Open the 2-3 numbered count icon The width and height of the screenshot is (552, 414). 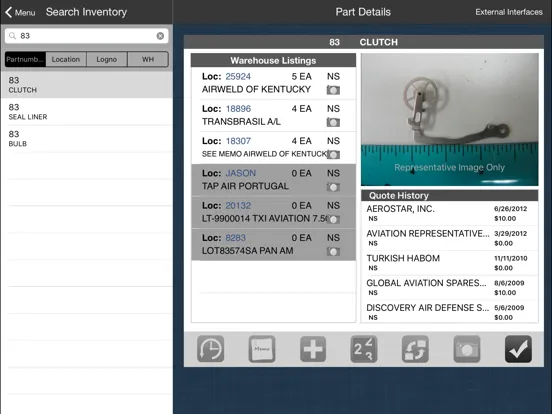[x=364, y=349]
